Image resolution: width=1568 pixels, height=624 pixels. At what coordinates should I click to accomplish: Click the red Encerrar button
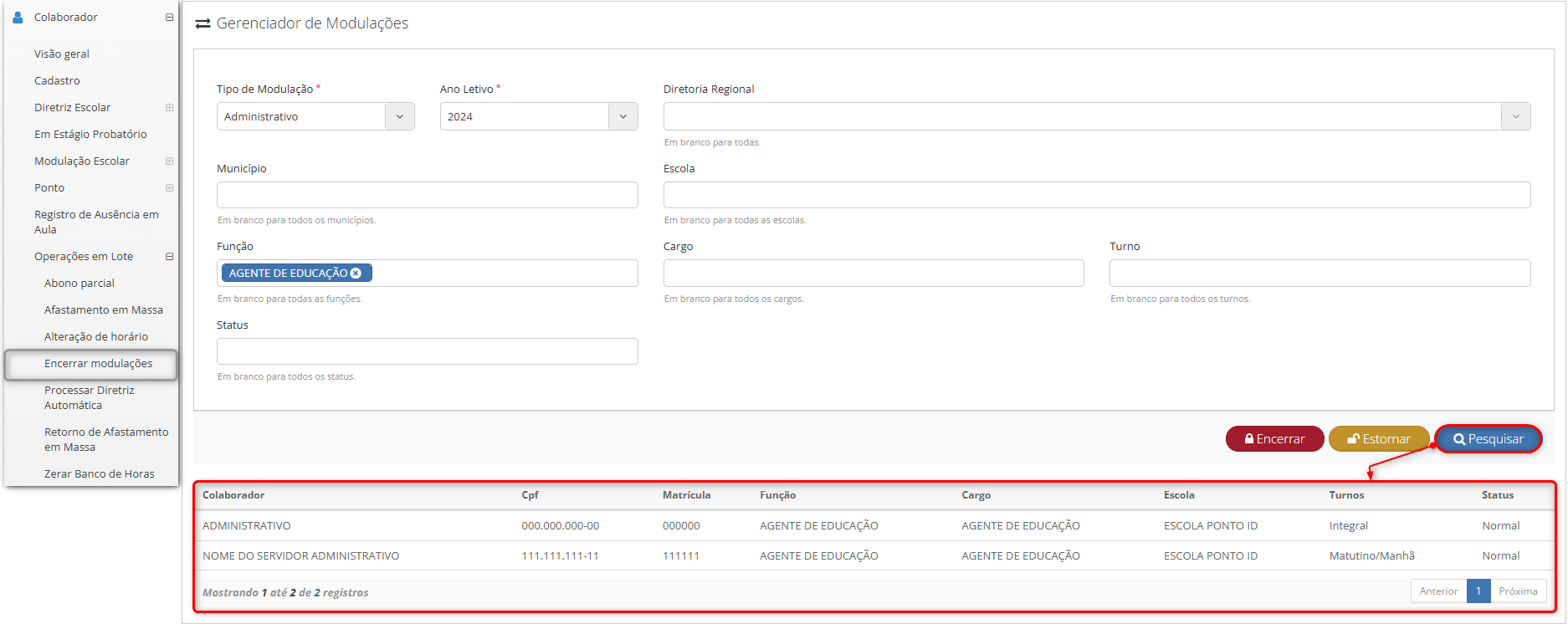1274,439
